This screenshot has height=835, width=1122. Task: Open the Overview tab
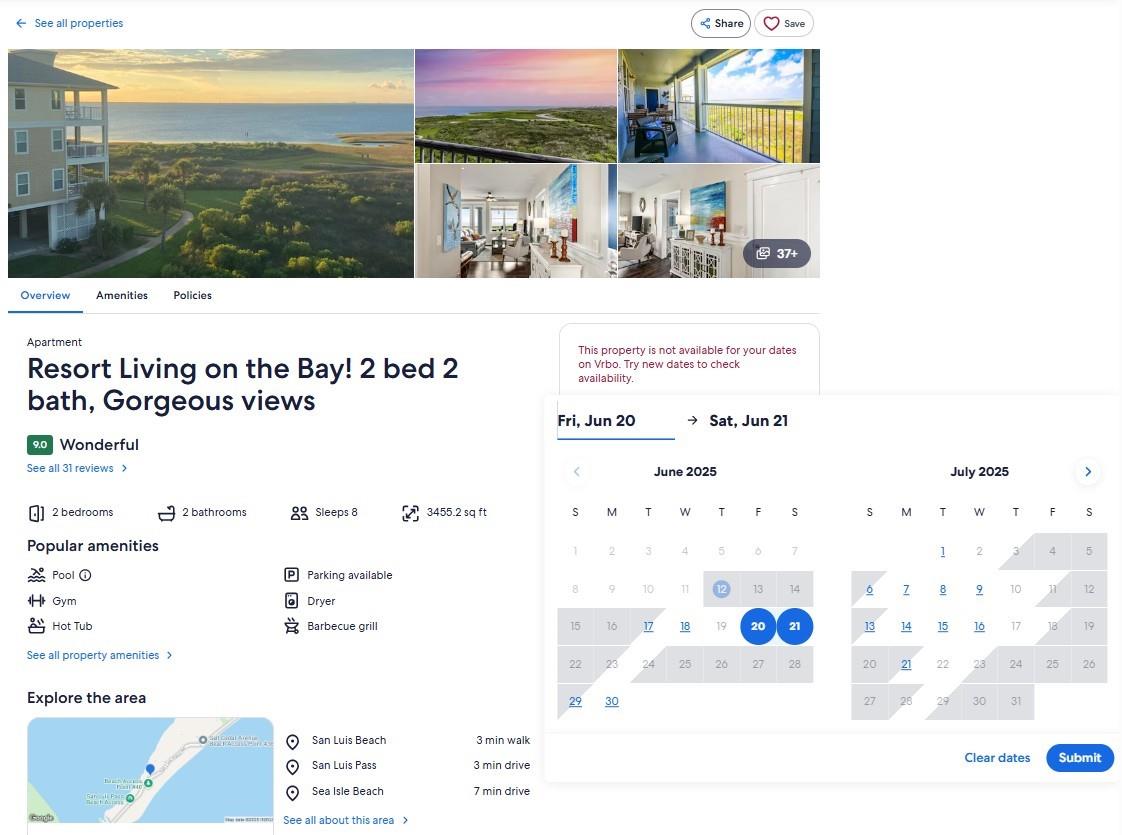click(x=45, y=295)
